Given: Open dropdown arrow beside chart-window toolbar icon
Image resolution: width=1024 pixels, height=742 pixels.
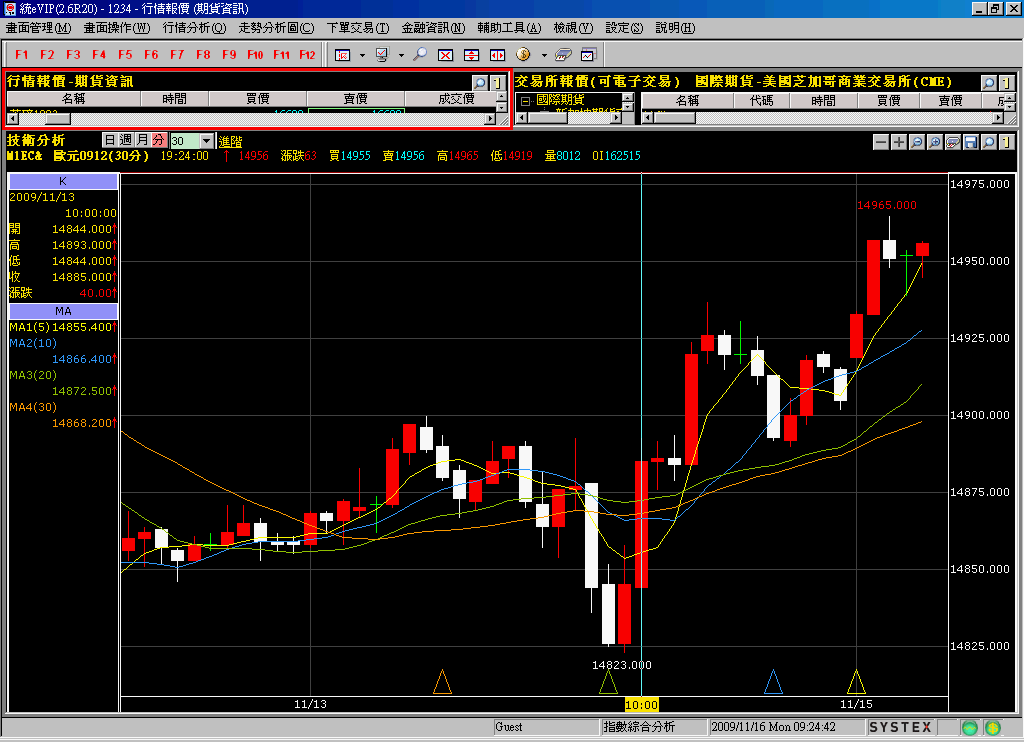Looking at the screenshot, I should [362, 55].
